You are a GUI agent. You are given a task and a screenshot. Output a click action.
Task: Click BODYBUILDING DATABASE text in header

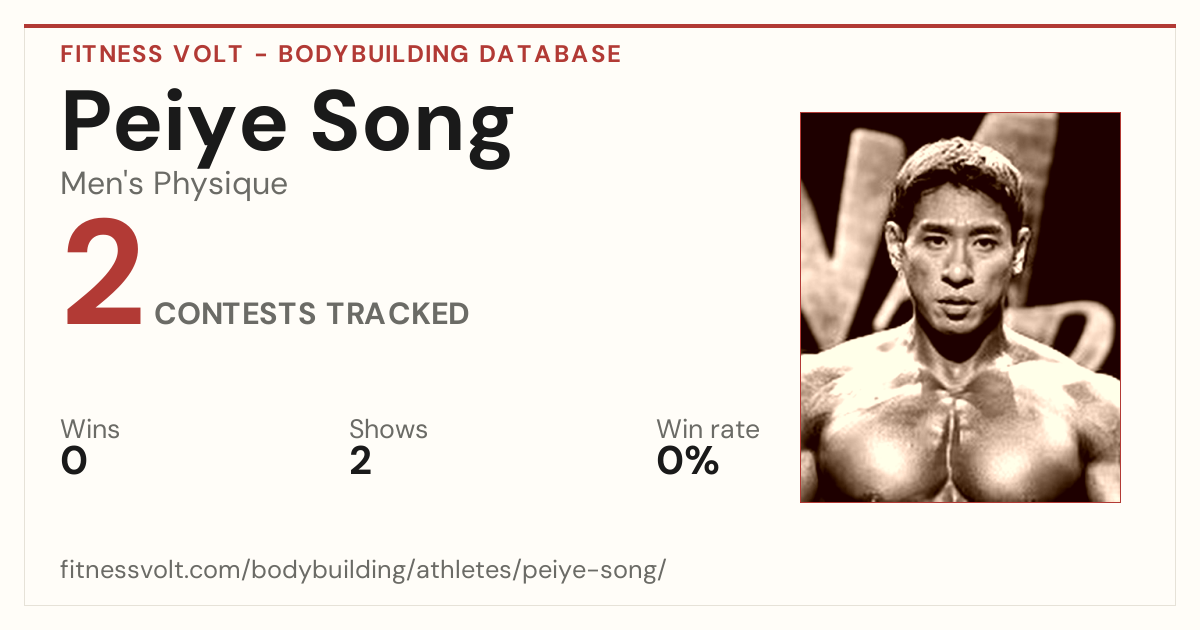point(450,54)
